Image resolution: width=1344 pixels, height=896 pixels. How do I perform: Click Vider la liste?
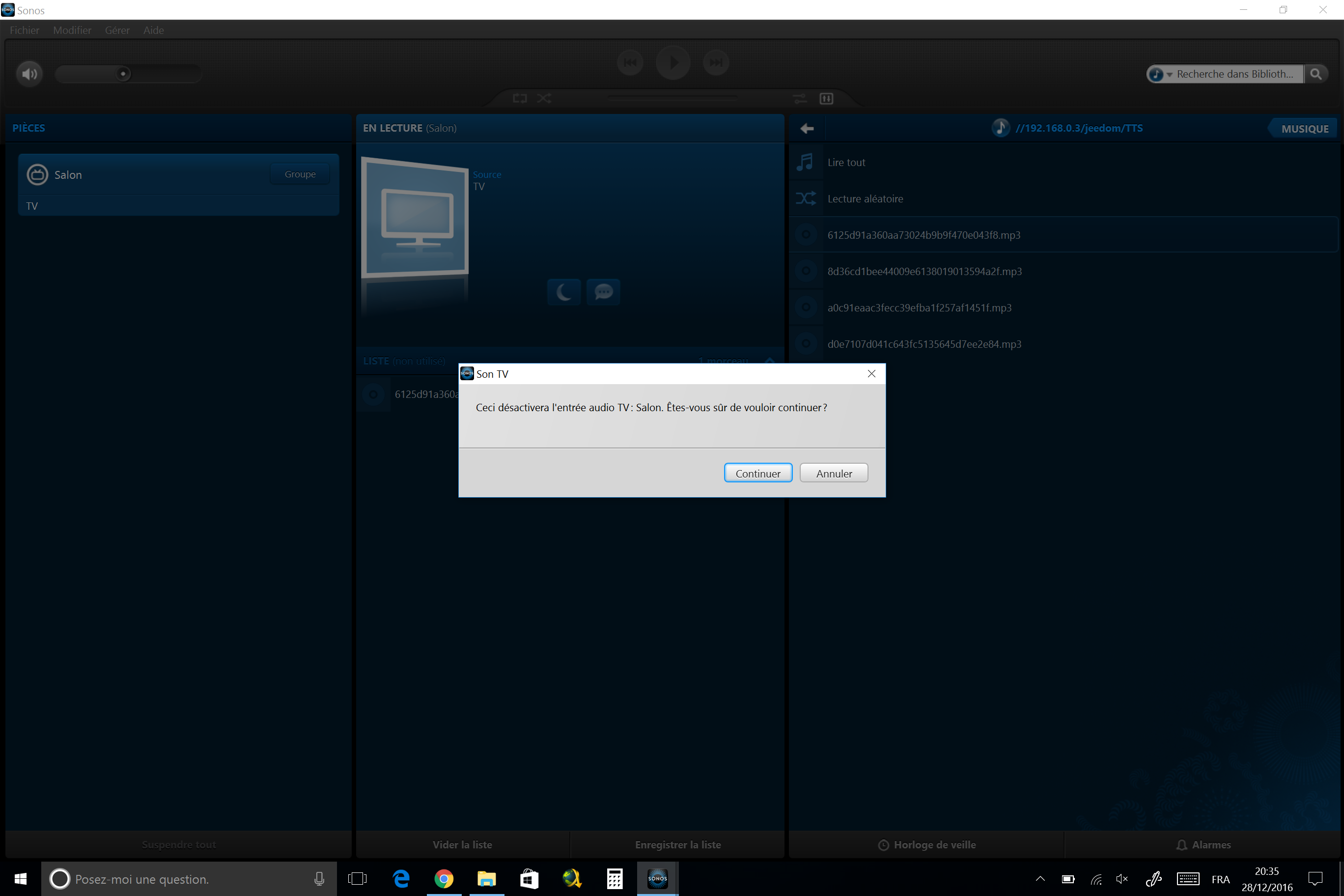point(462,844)
